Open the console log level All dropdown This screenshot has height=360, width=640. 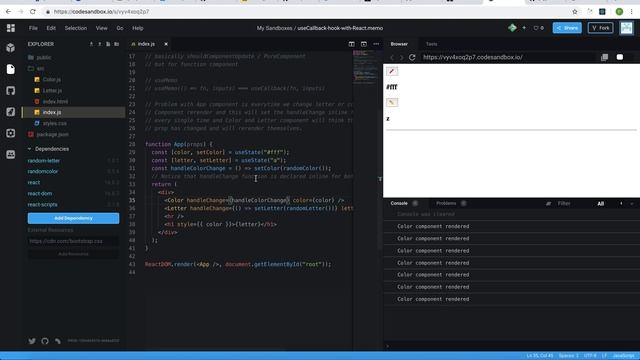click(x=600, y=203)
